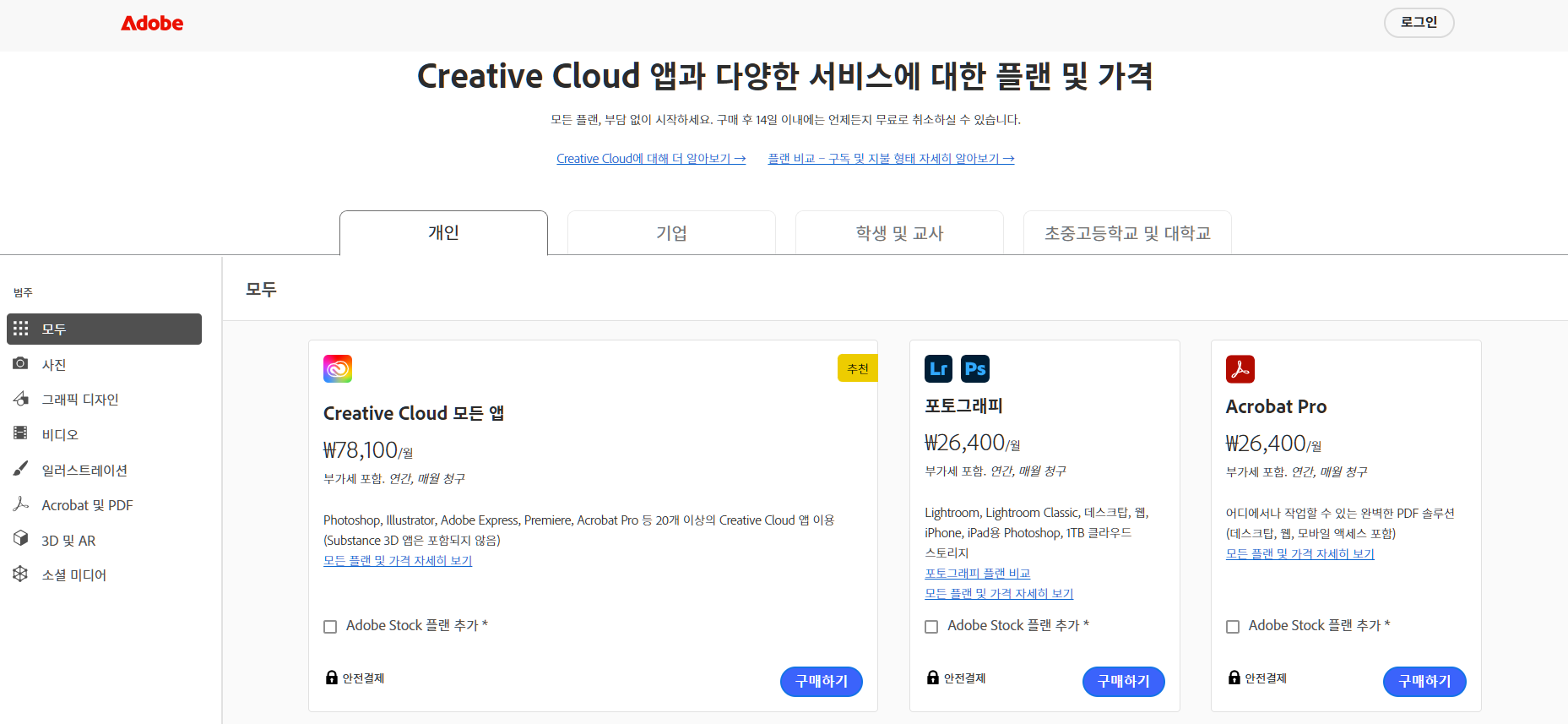Viewport: 1568px width, 724px height.
Task: Click the Lightroom Lr icon
Action: coord(938,368)
